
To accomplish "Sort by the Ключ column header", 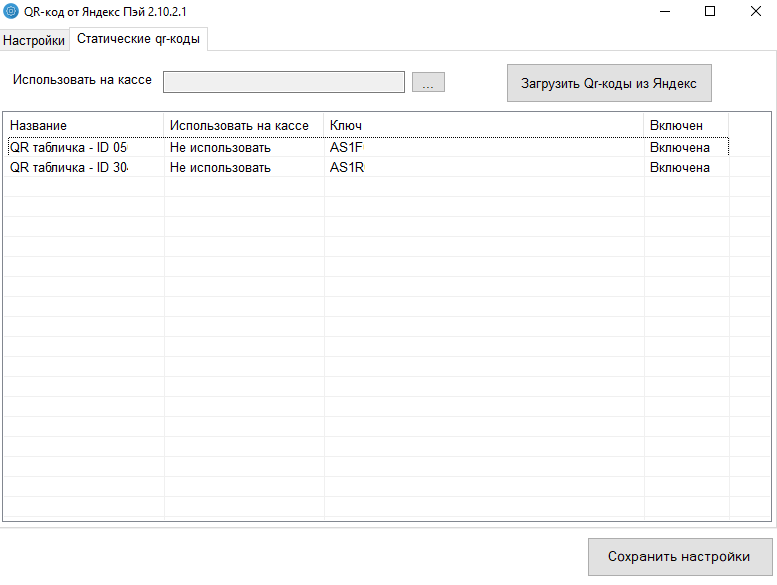I will tap(483, 125).
